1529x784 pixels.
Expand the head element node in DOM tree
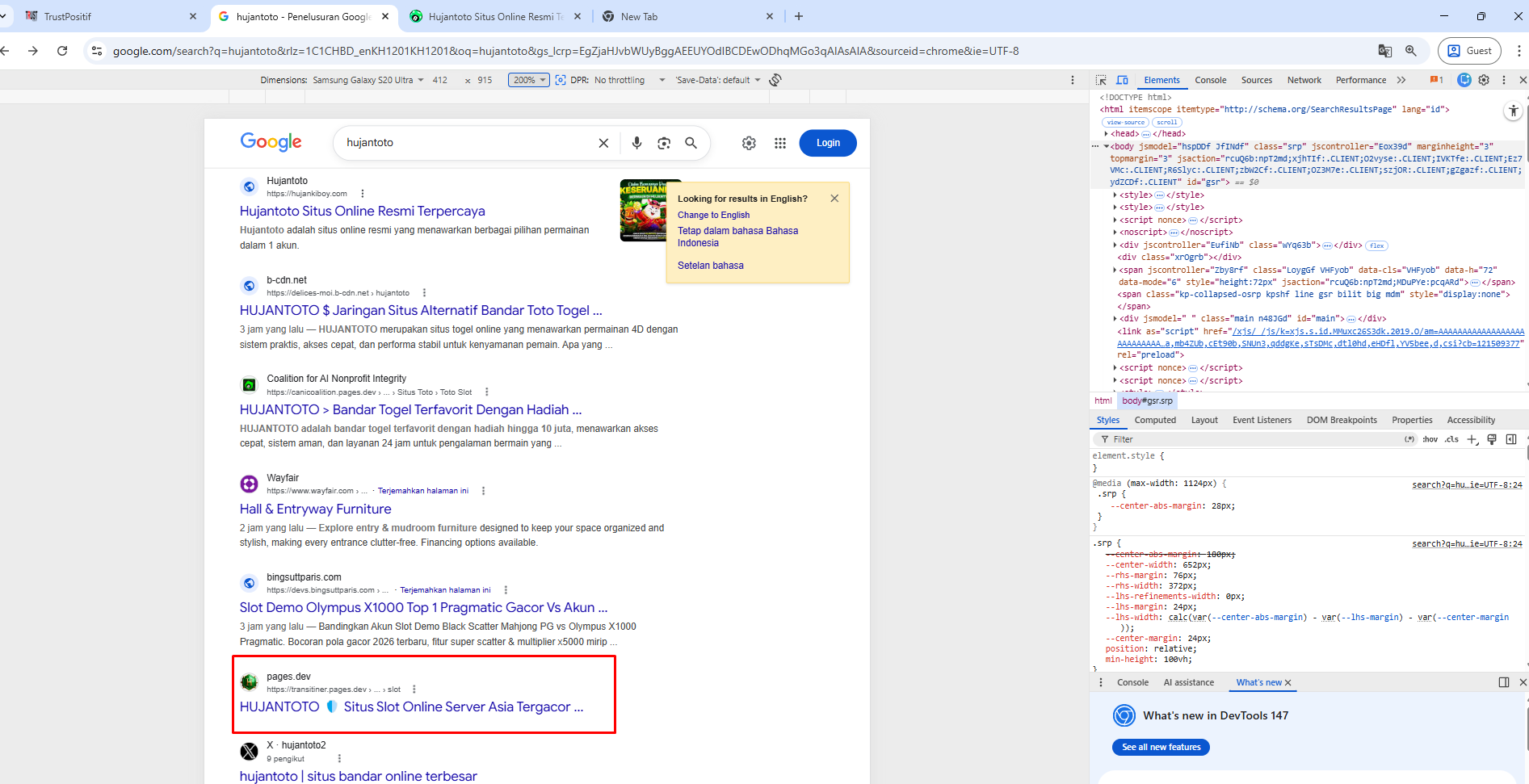coord(1107,134)
